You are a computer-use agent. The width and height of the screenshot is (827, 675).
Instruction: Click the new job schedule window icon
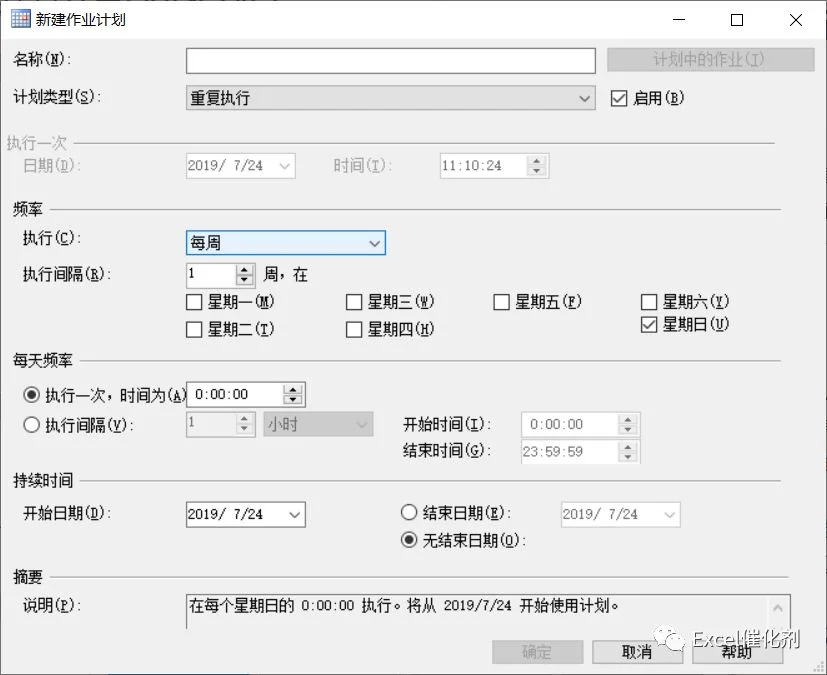click(21, 19)
